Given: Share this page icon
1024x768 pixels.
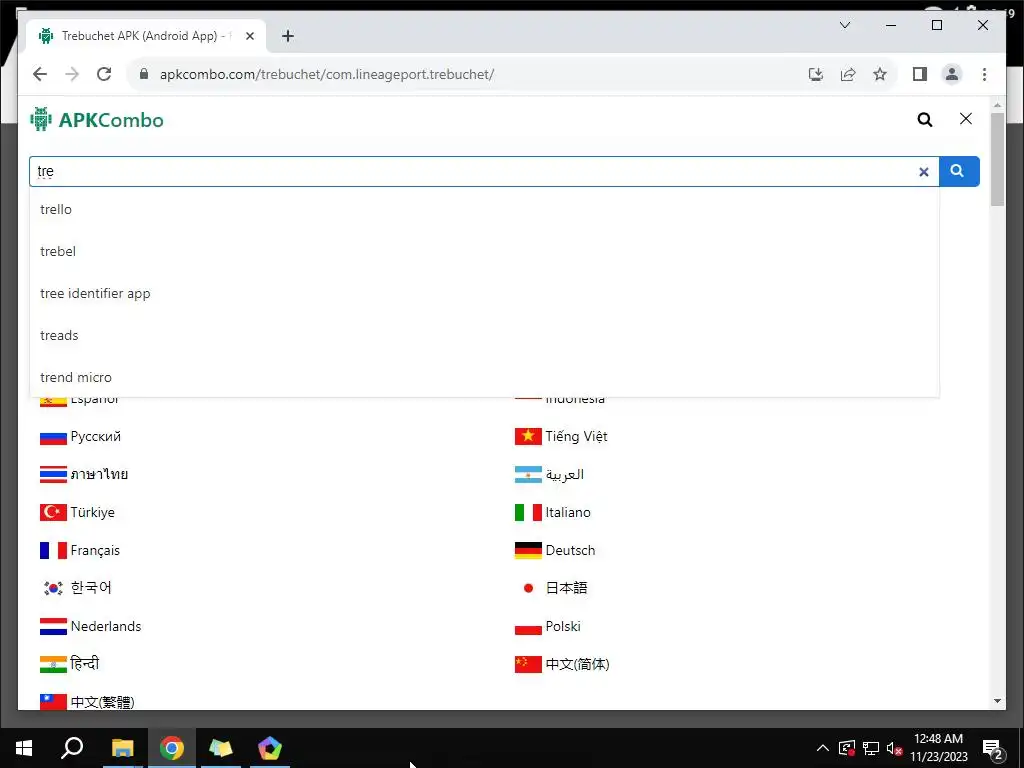Looking at the screenshot, I should coord(848,74).
